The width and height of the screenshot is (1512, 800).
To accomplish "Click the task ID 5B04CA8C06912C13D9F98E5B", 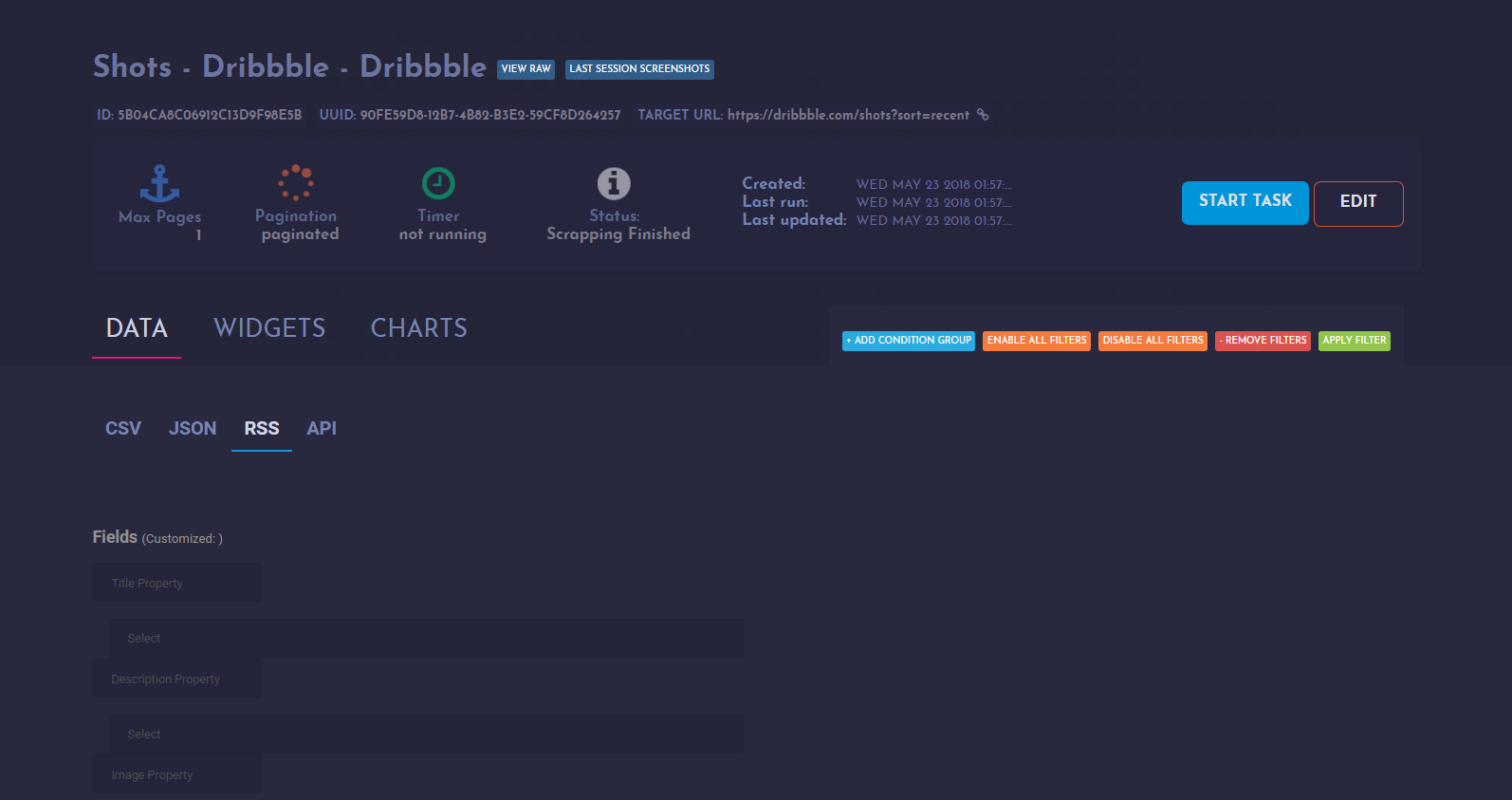I will pos(210,115).
